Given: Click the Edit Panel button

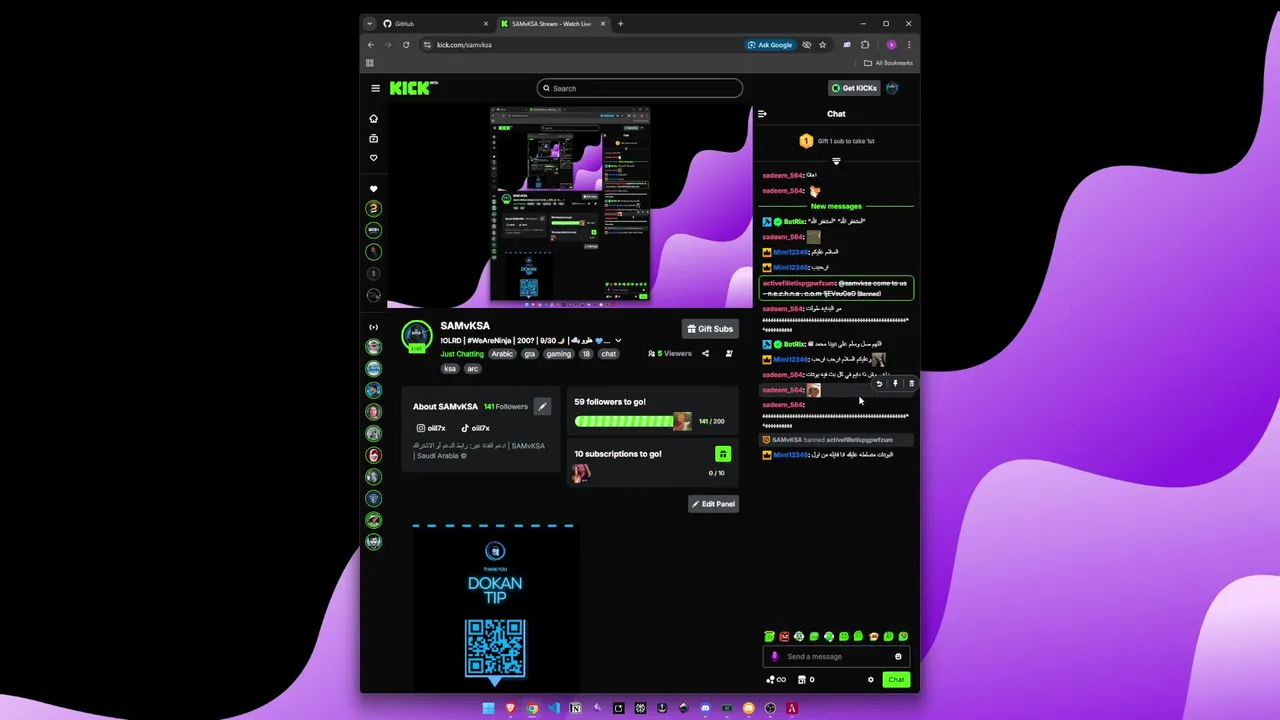Looking at the screenshot, I should pyautogui.click(x=713, y=504).
